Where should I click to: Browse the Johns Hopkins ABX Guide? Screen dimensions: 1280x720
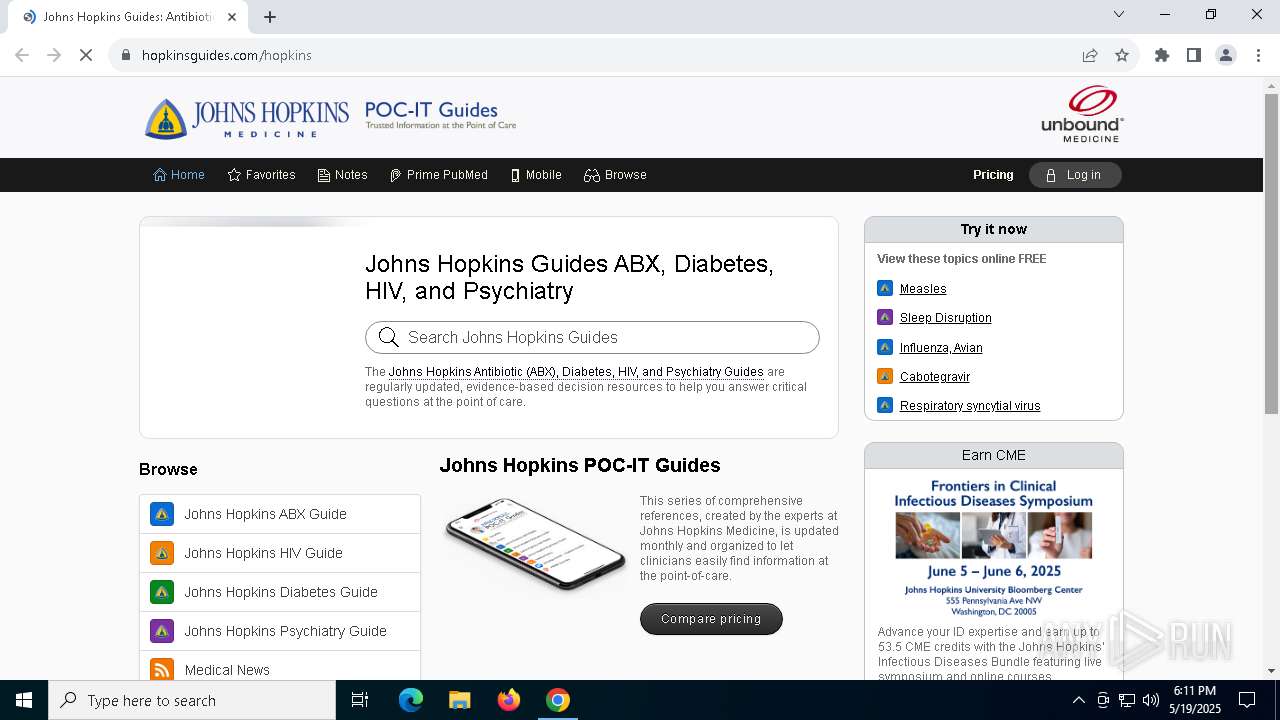(x=280, y=514)
